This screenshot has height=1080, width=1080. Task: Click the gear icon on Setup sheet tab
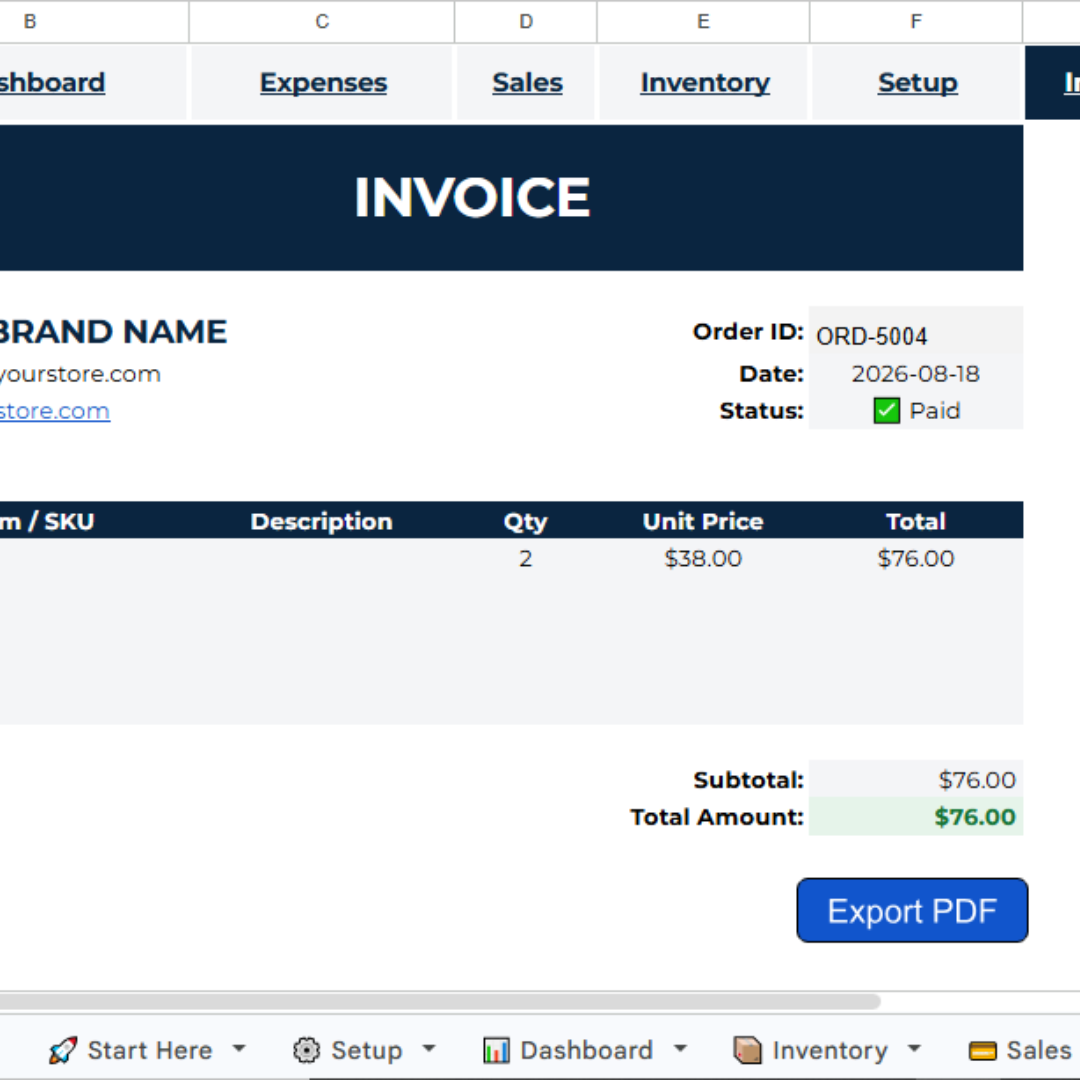tap(307, 1050)
